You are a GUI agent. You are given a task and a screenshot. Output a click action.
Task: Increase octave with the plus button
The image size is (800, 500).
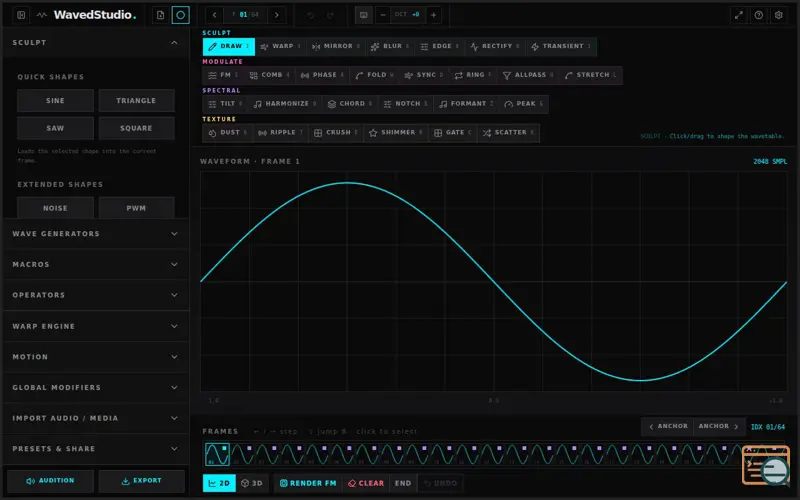[433, 15]
